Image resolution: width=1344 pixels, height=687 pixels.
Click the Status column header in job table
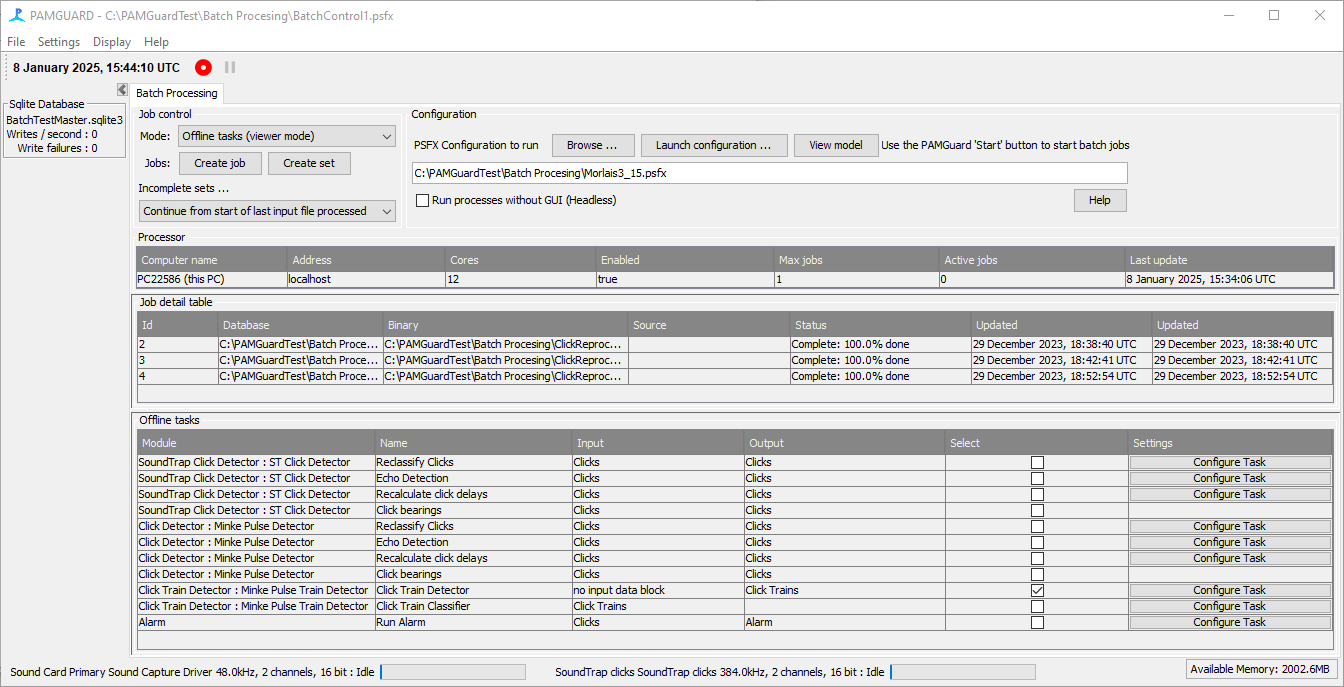[x=880, y=325]
